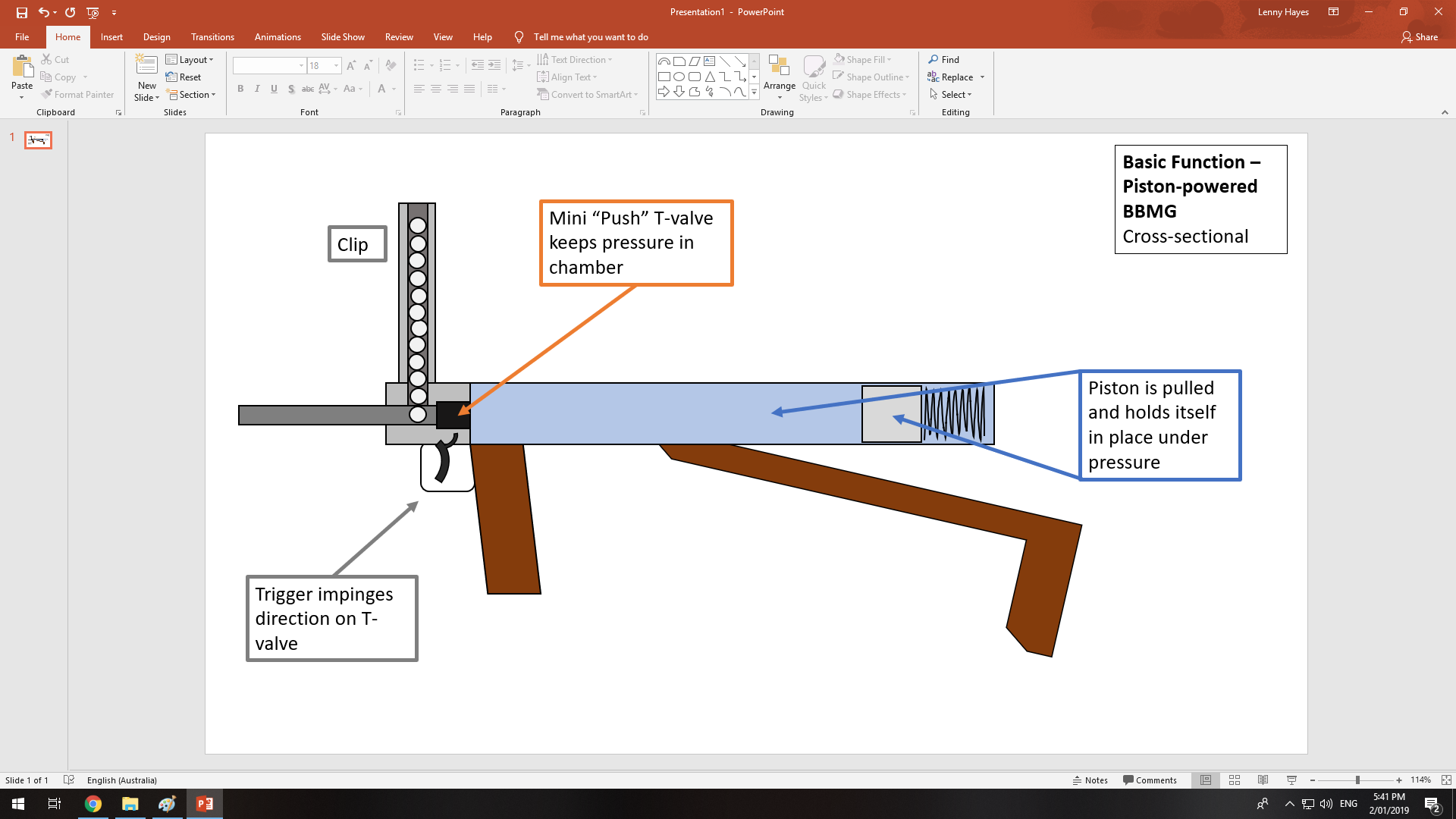Click the zoom slider handle
1456x819 pixels.
[1357, 780]
